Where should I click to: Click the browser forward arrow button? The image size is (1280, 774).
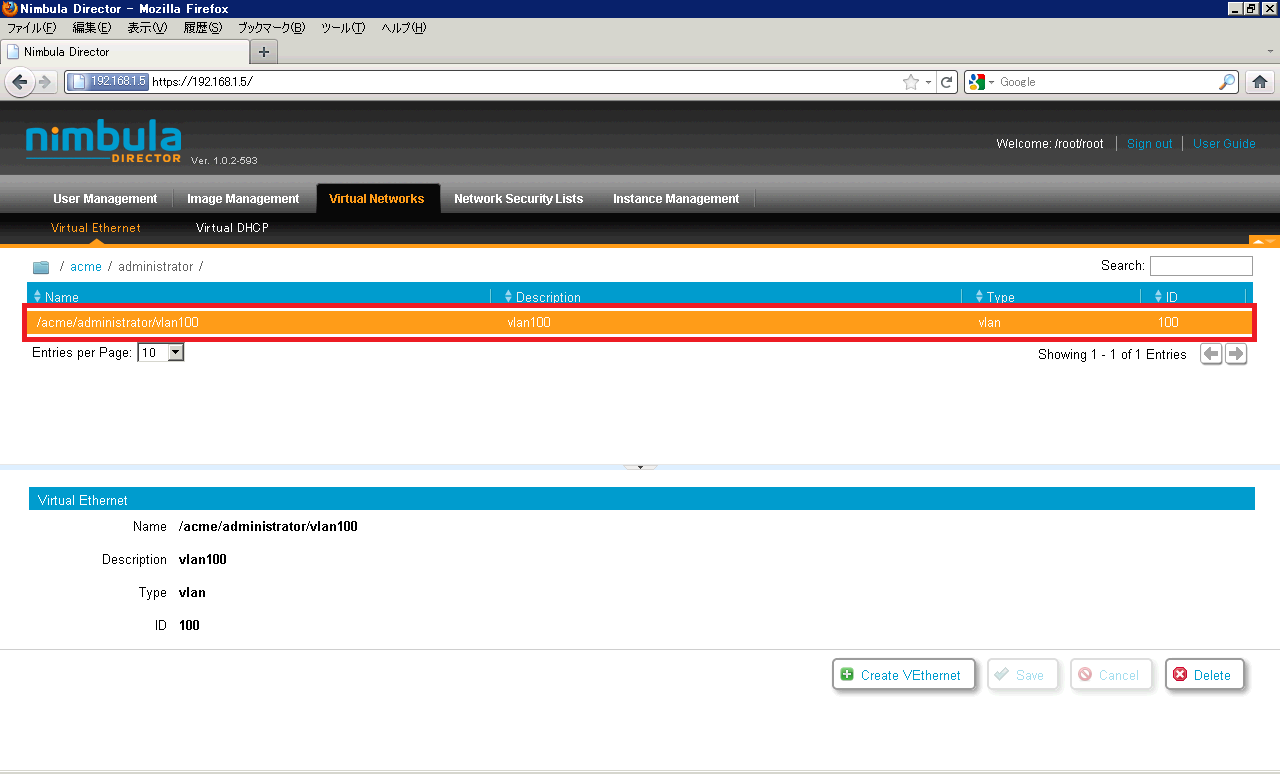pos(44,82)
